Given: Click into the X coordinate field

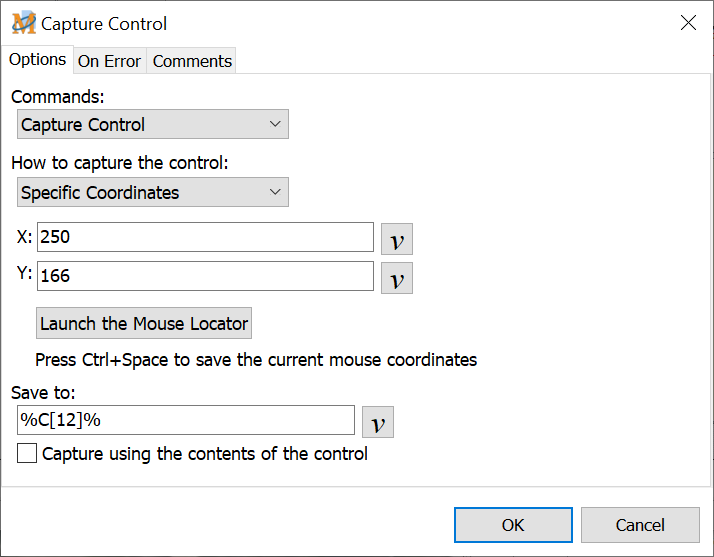Looking at the screenshot, I should [x=205, y=238].
